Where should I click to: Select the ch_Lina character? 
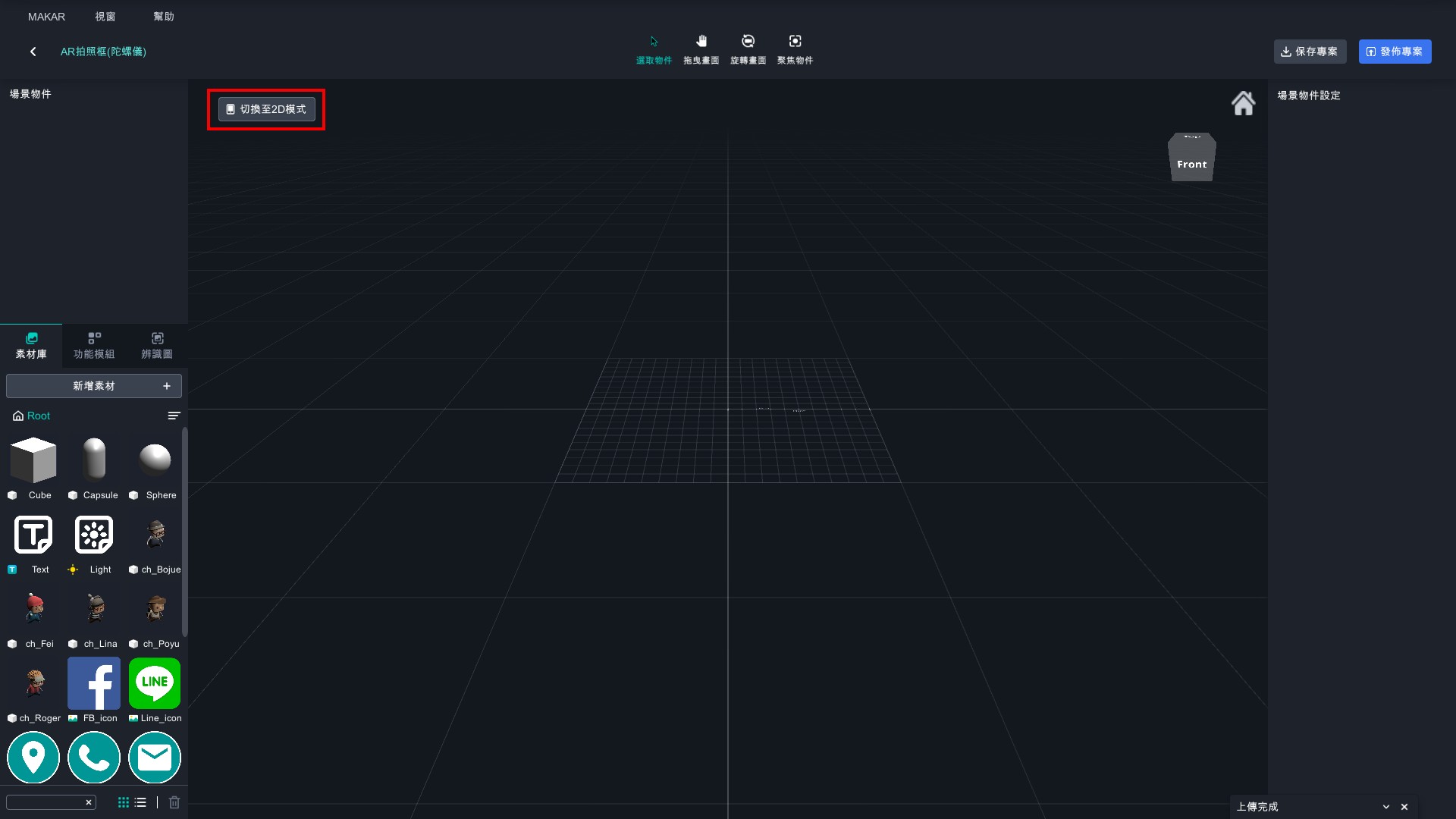tap(95, 608)
